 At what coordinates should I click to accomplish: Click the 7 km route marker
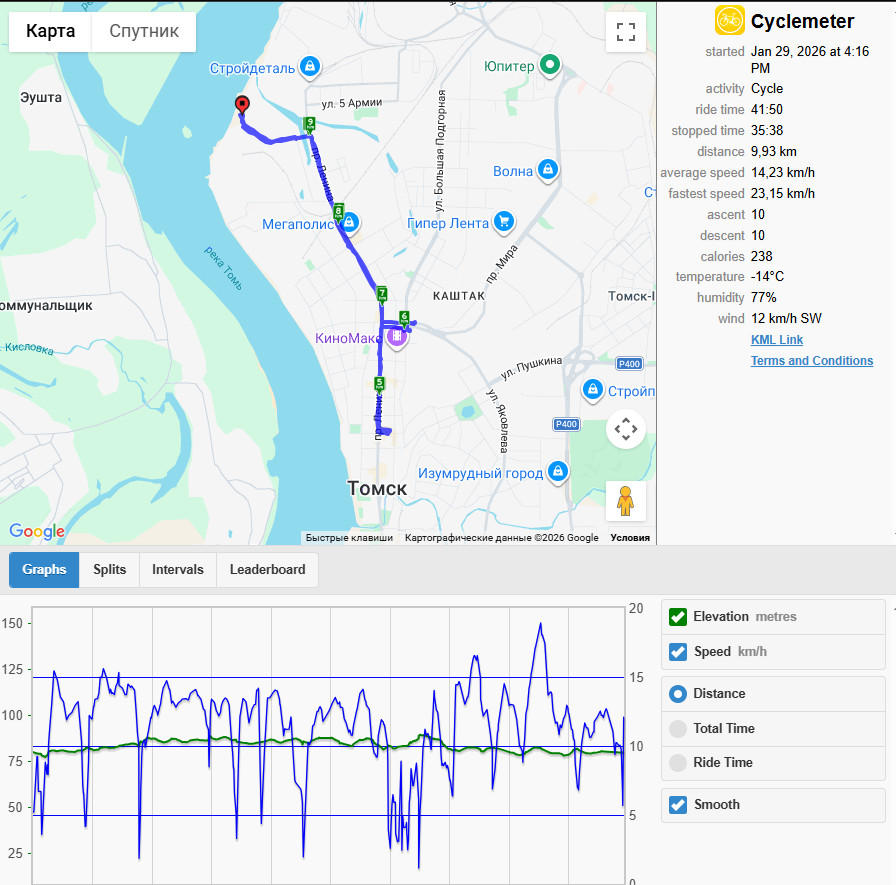pyautogui.click(x=382, y=294)
